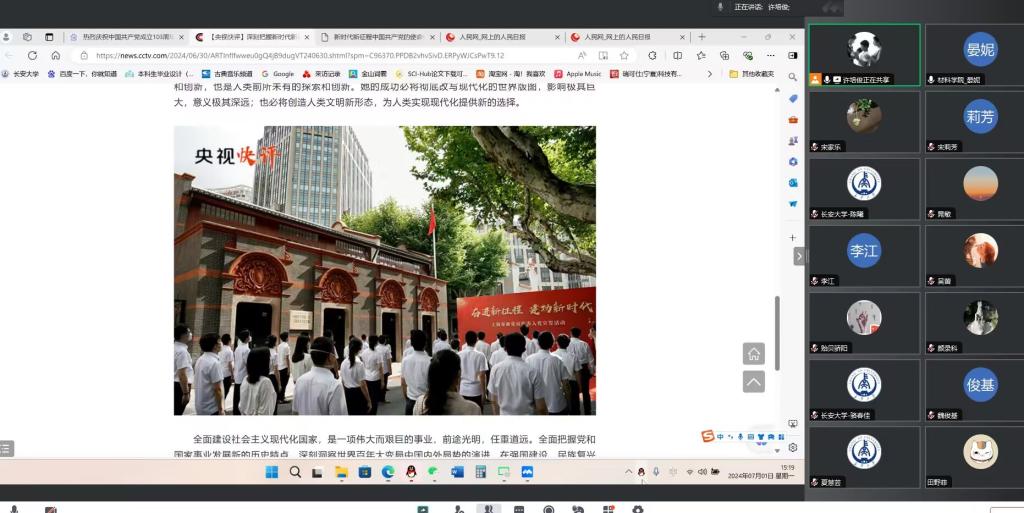Favorite this page with the star icon

[624, 56]
